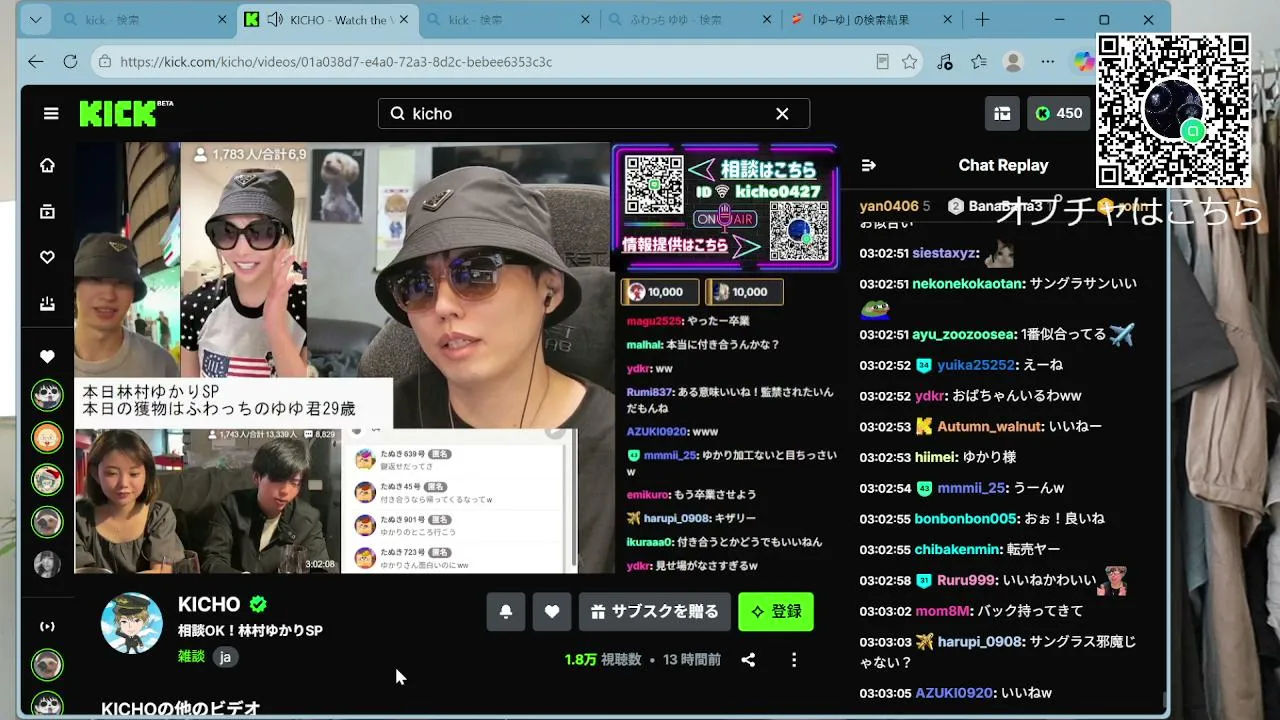
Task: Select the live broadcast icon in sidebar
Action: (47, 626)
